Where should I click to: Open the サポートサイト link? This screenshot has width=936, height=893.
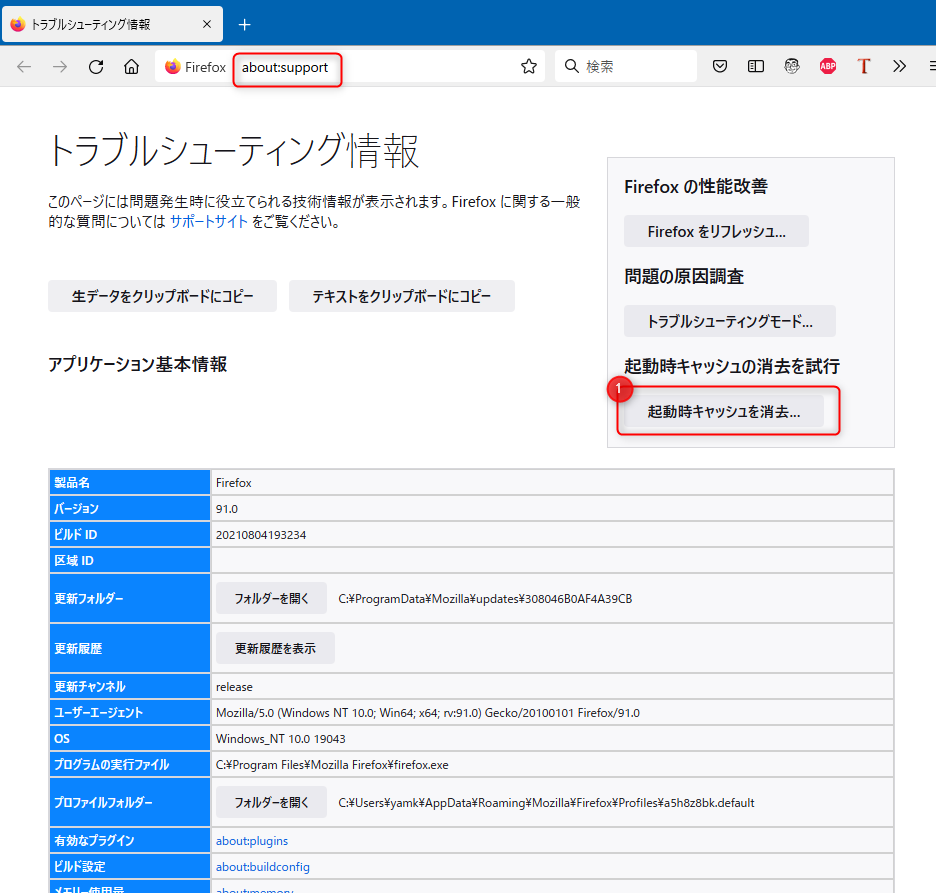click(208, 222)
